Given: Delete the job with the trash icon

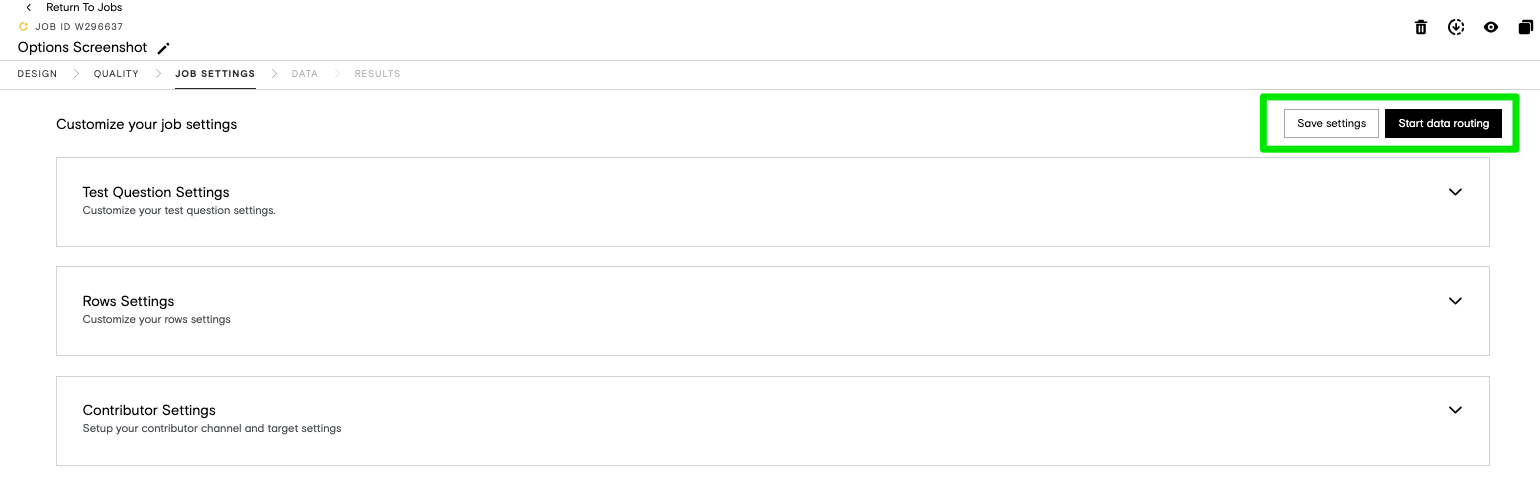Looking at the screenshot, I should coord(1421,27).
